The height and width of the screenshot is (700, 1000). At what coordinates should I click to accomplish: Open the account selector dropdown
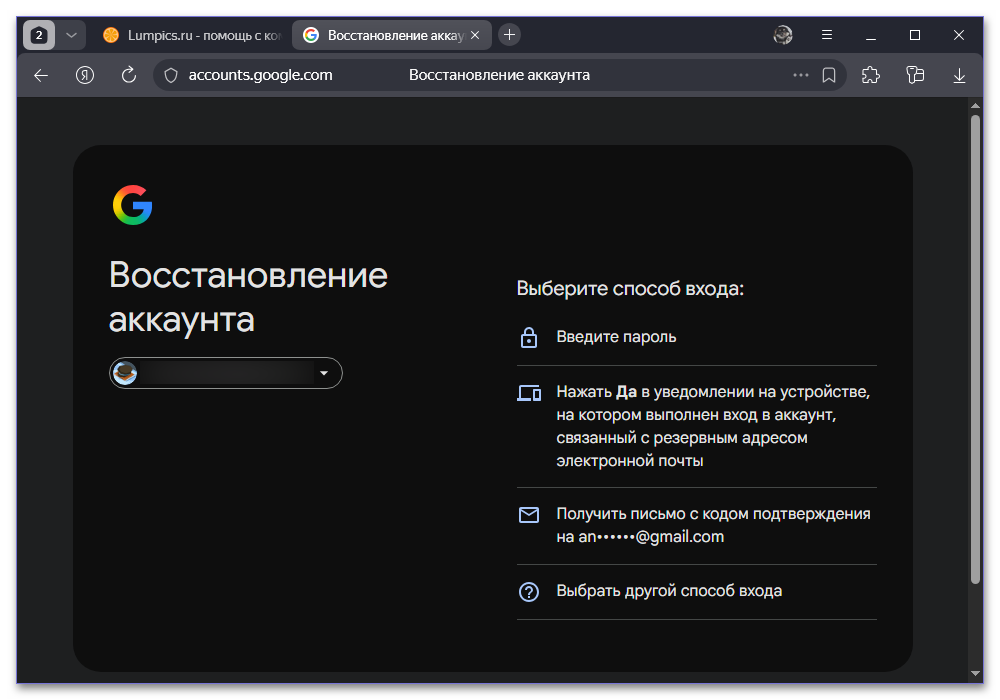226,373
